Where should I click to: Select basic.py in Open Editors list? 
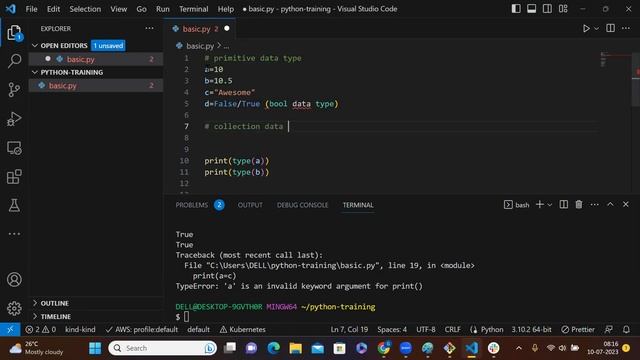tap(96, 59)
